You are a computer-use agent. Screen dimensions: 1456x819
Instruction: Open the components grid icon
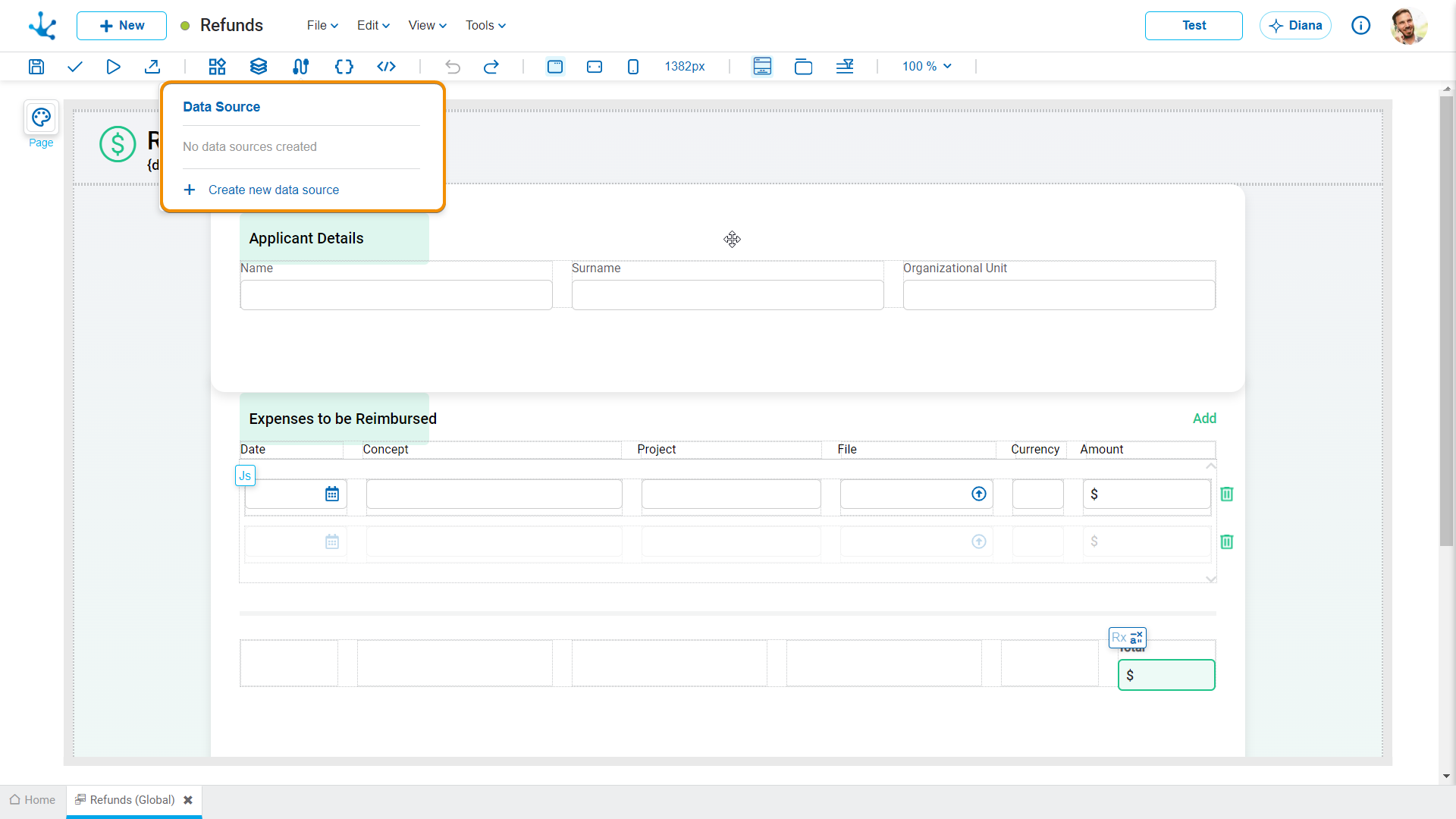coord(218,67)
